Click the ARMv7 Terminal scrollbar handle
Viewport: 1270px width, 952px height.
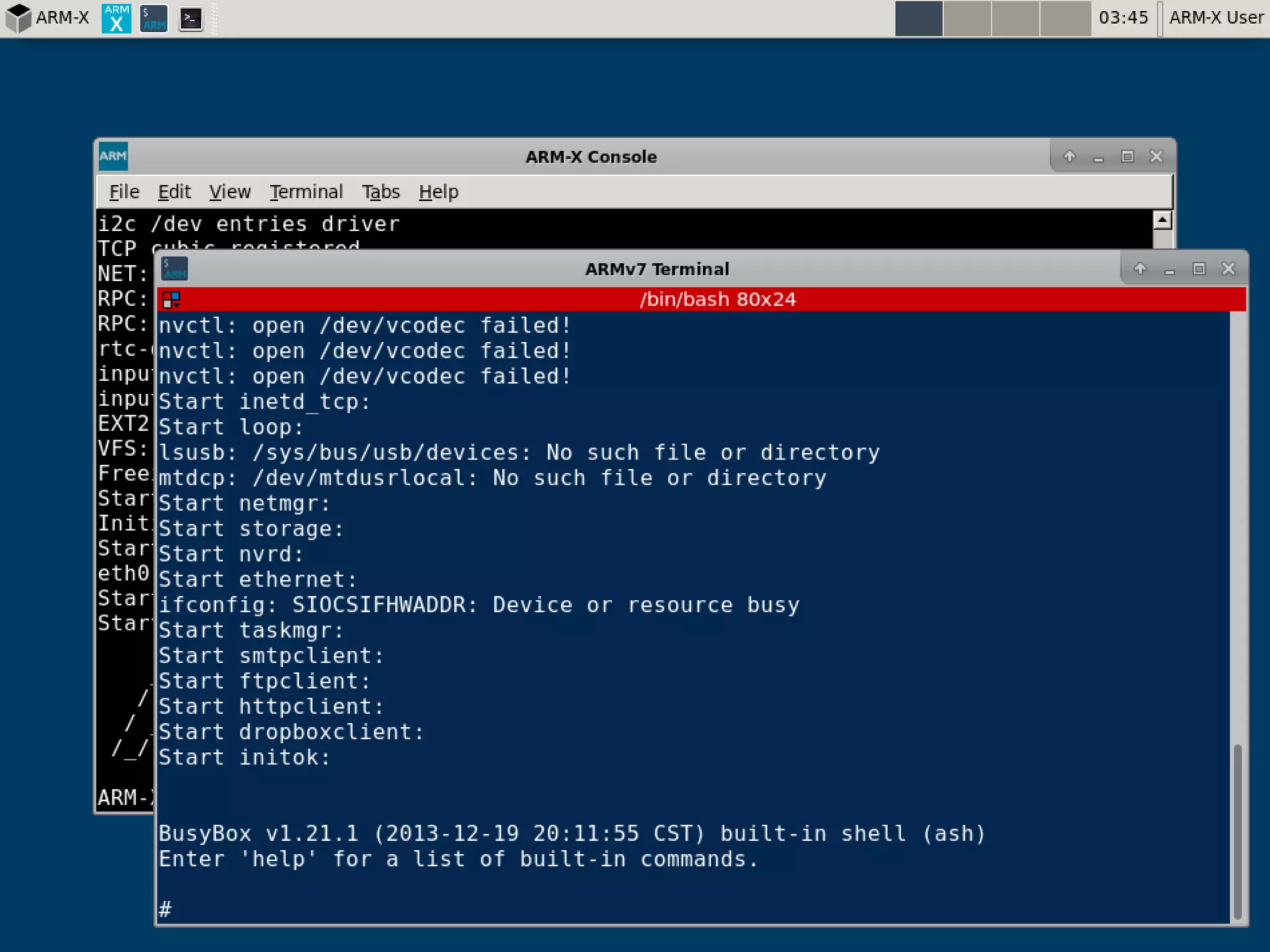point(1237,831)
